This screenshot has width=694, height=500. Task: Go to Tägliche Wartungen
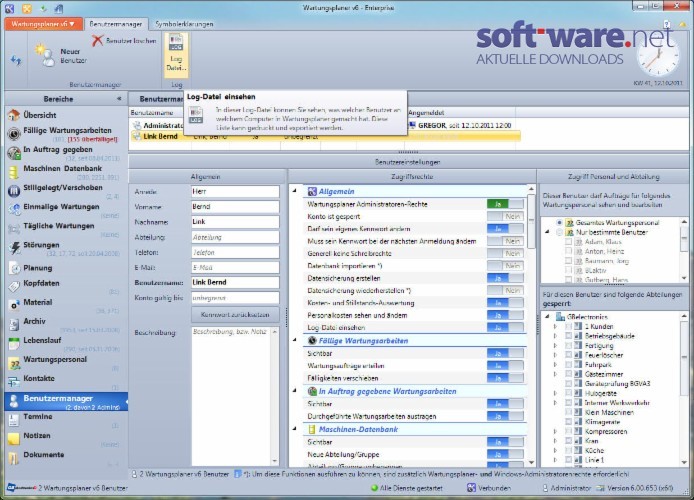point(66,229)
